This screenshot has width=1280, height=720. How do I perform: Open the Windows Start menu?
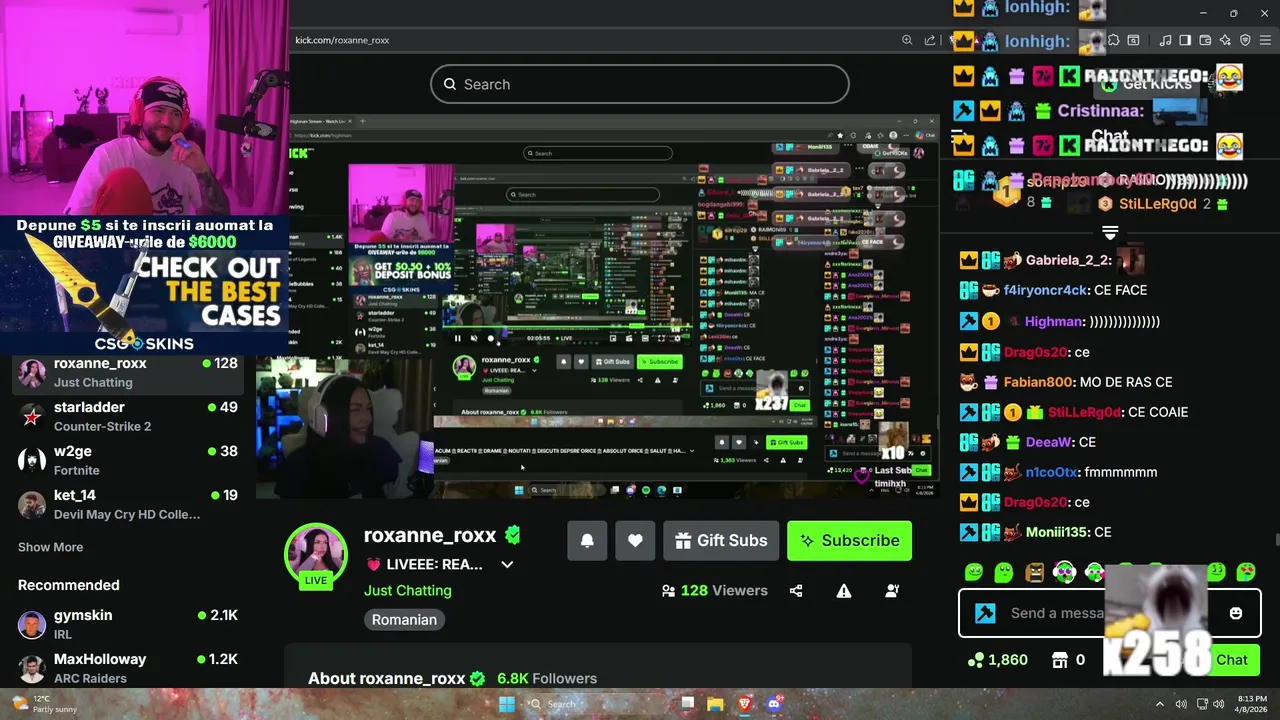pyautogui.click(x=507, y=704)
